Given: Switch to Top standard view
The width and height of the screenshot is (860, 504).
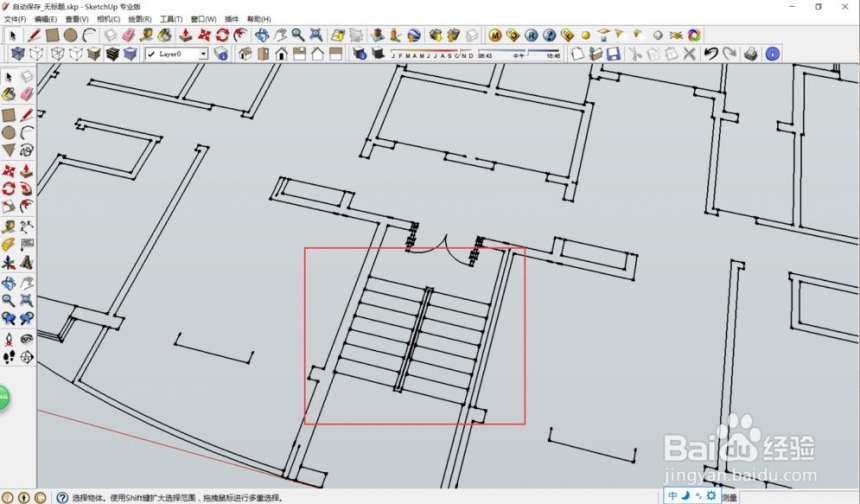Looking at the screenshot, I should pyautogui.click(x=263, y=54).
